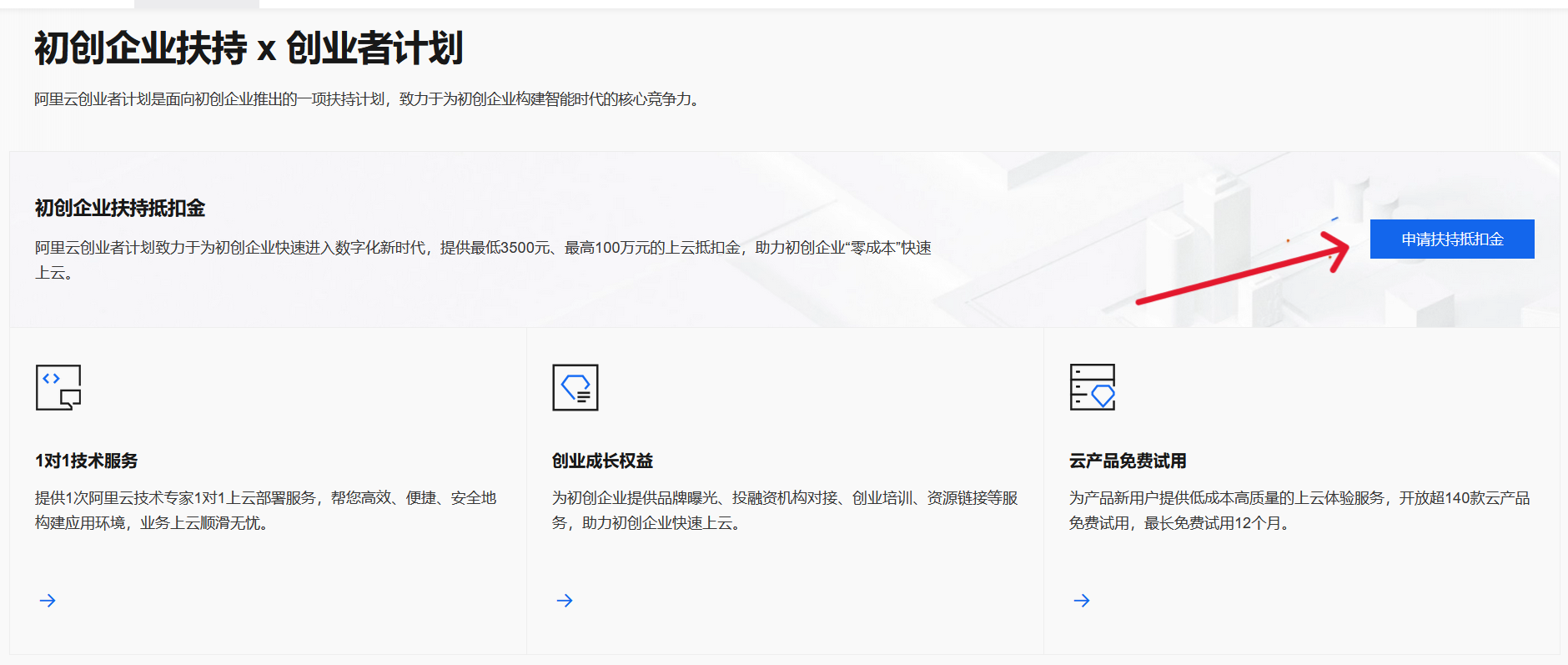Open the 1对1技术服务 code window icon
The width and height of the screenshot is (1568, 665).
[58, 387]
